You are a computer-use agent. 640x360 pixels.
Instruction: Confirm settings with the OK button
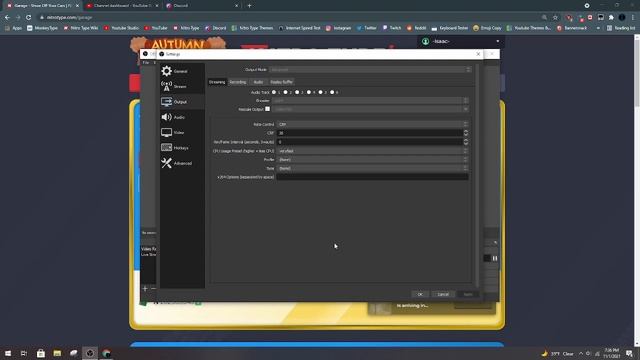click(x=420, y=294)
